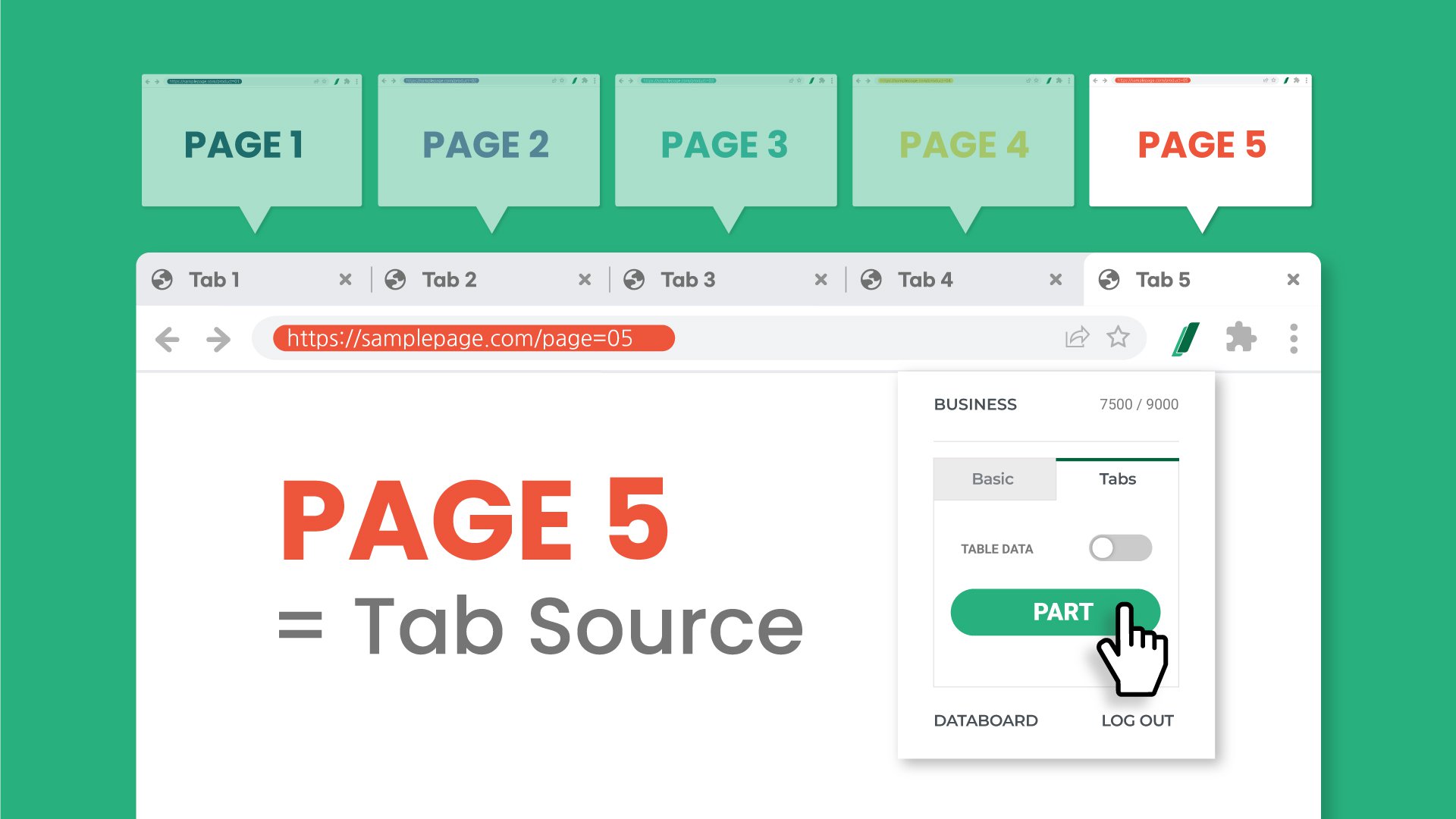Bookmark page with the star icon
This screenshot has height=819, width=1456.
(1118, 337)
